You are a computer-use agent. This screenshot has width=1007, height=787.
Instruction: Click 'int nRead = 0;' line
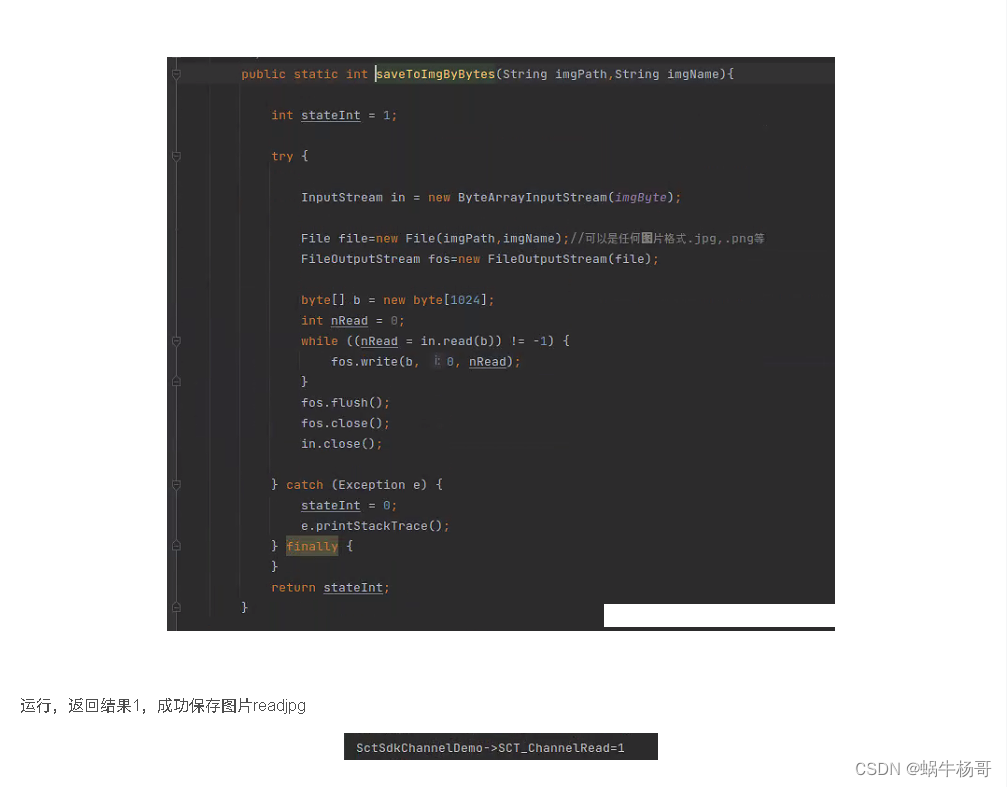tap(353, 321)
